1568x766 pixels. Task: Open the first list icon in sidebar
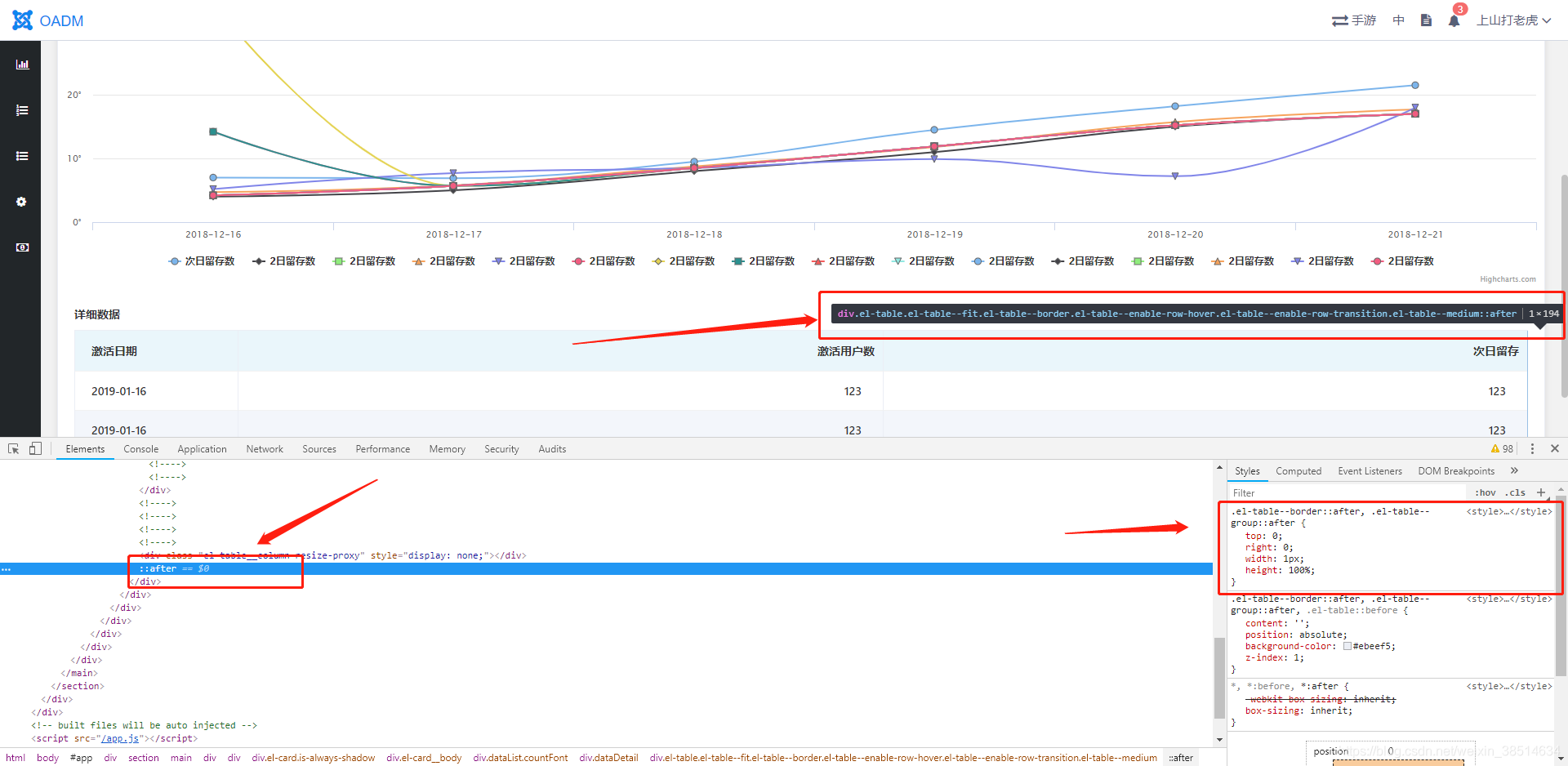(22, 109)
